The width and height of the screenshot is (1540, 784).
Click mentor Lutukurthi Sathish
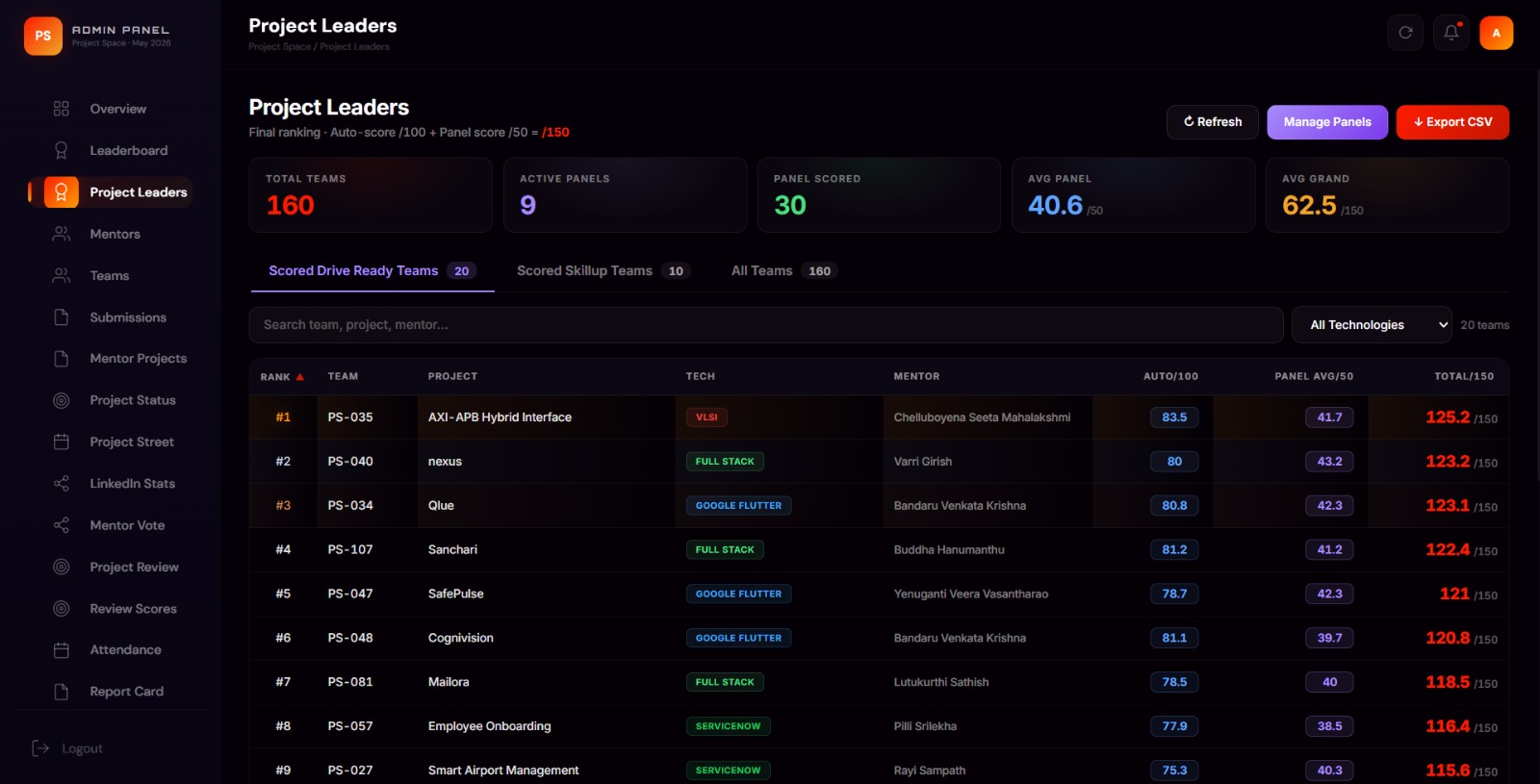click(x=941, y=682)
